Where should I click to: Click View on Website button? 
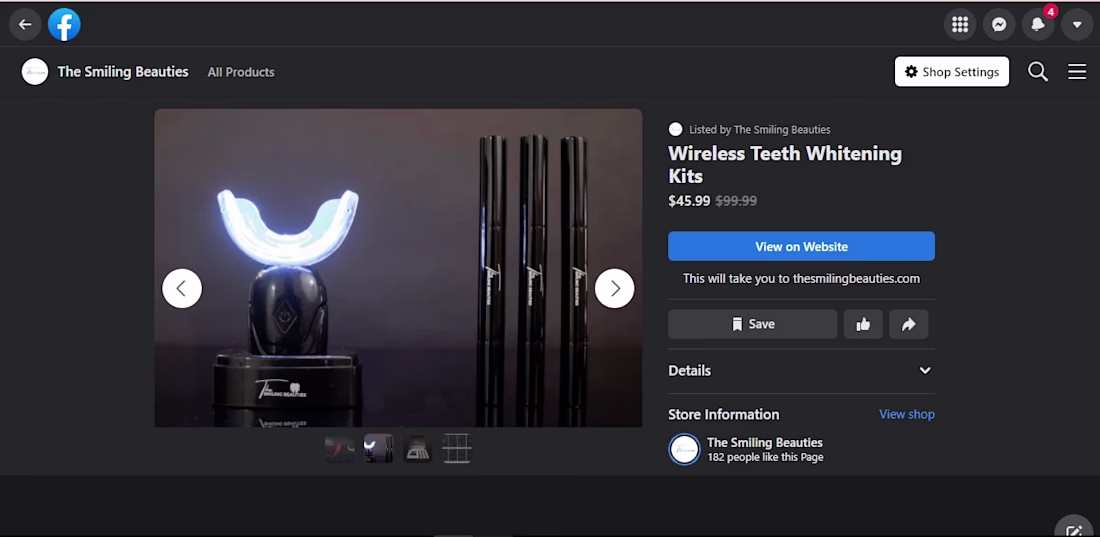tap(801, 246)
